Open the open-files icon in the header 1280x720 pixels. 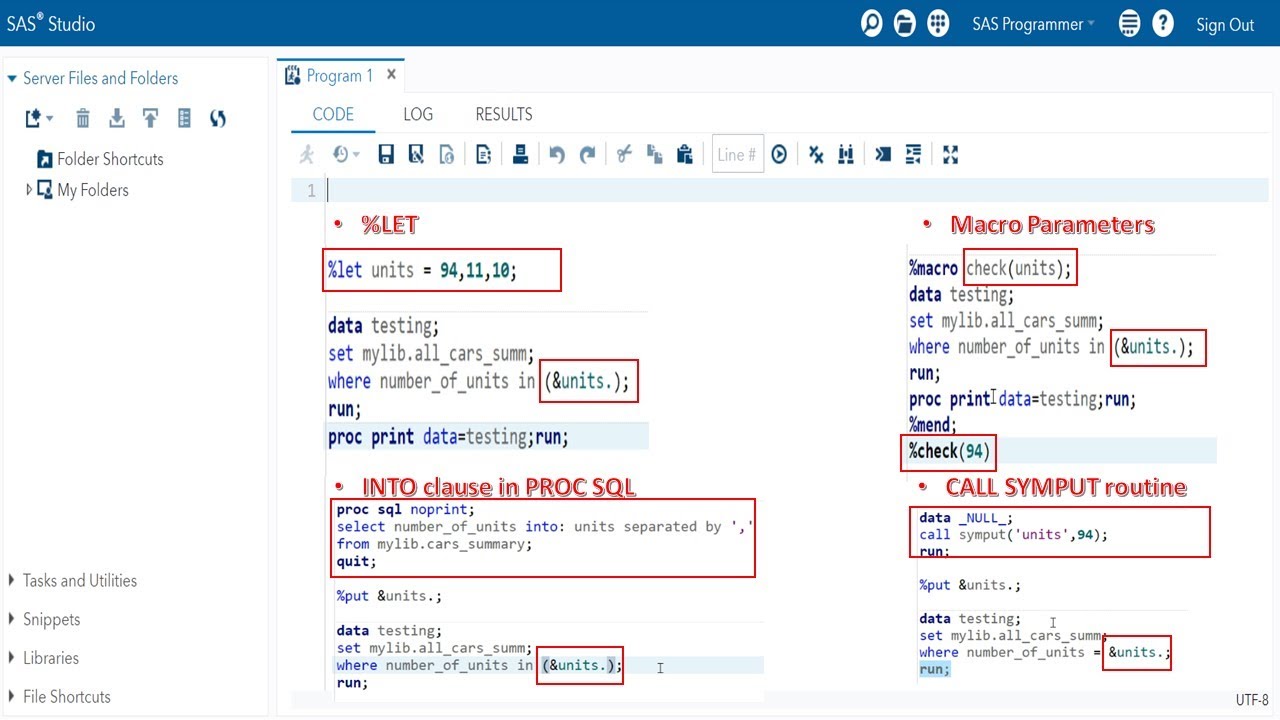tap(905, 23)
